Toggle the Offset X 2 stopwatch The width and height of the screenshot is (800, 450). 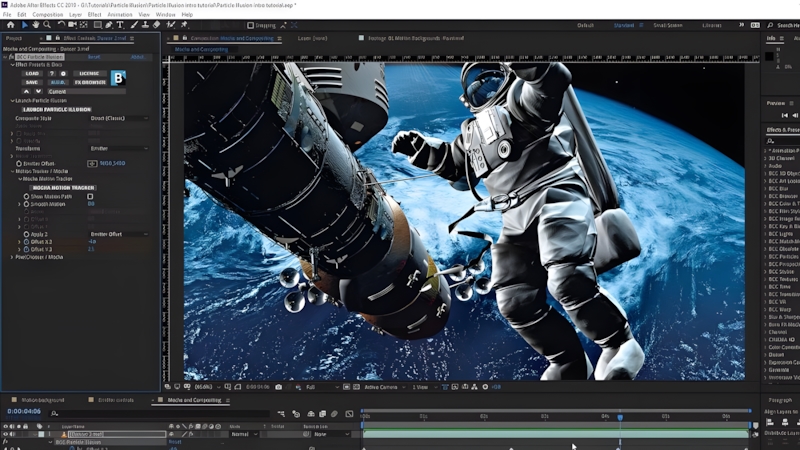(27, 242)
